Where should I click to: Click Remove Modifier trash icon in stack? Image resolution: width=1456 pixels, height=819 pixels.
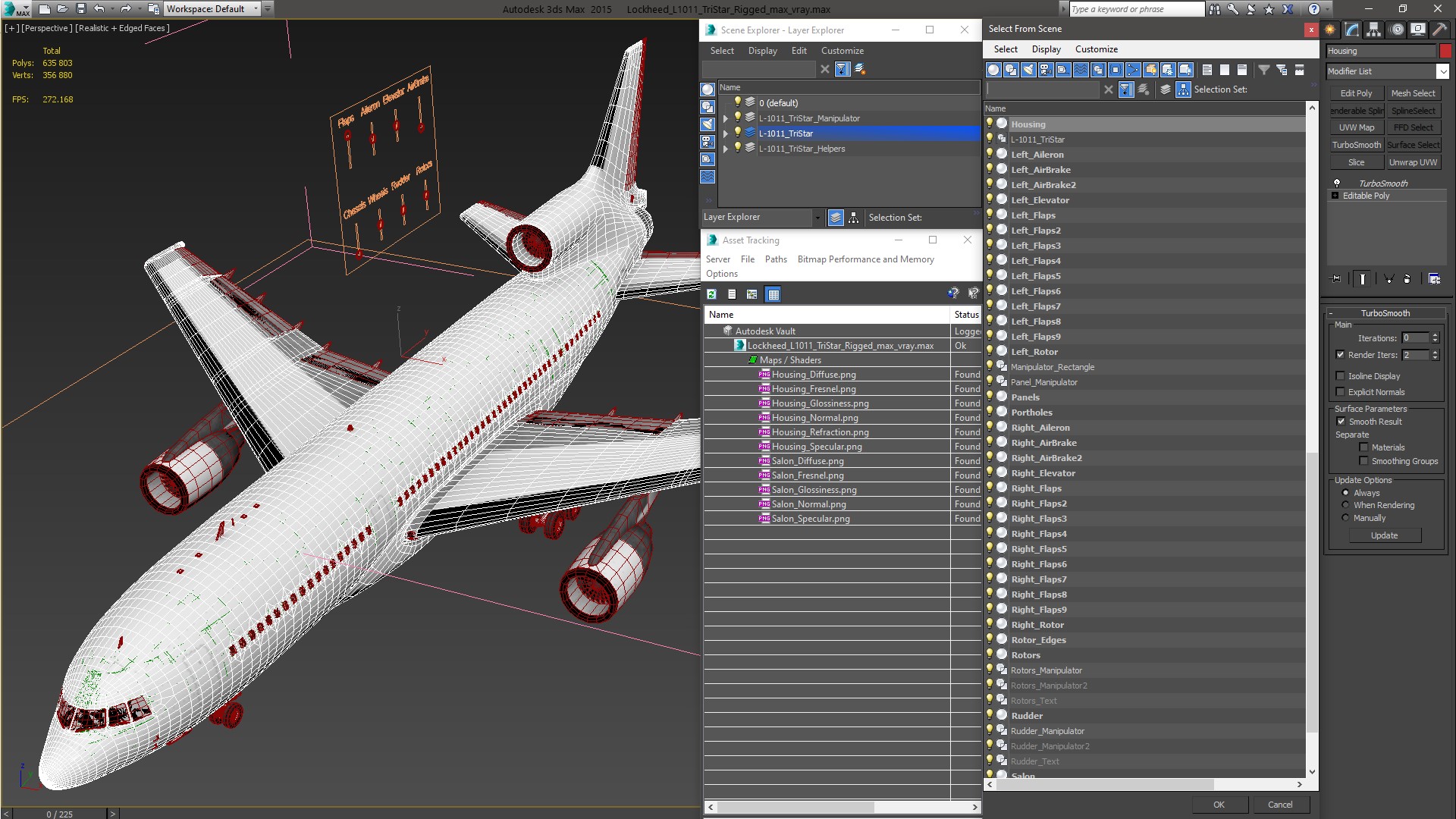coord(1407,279)
